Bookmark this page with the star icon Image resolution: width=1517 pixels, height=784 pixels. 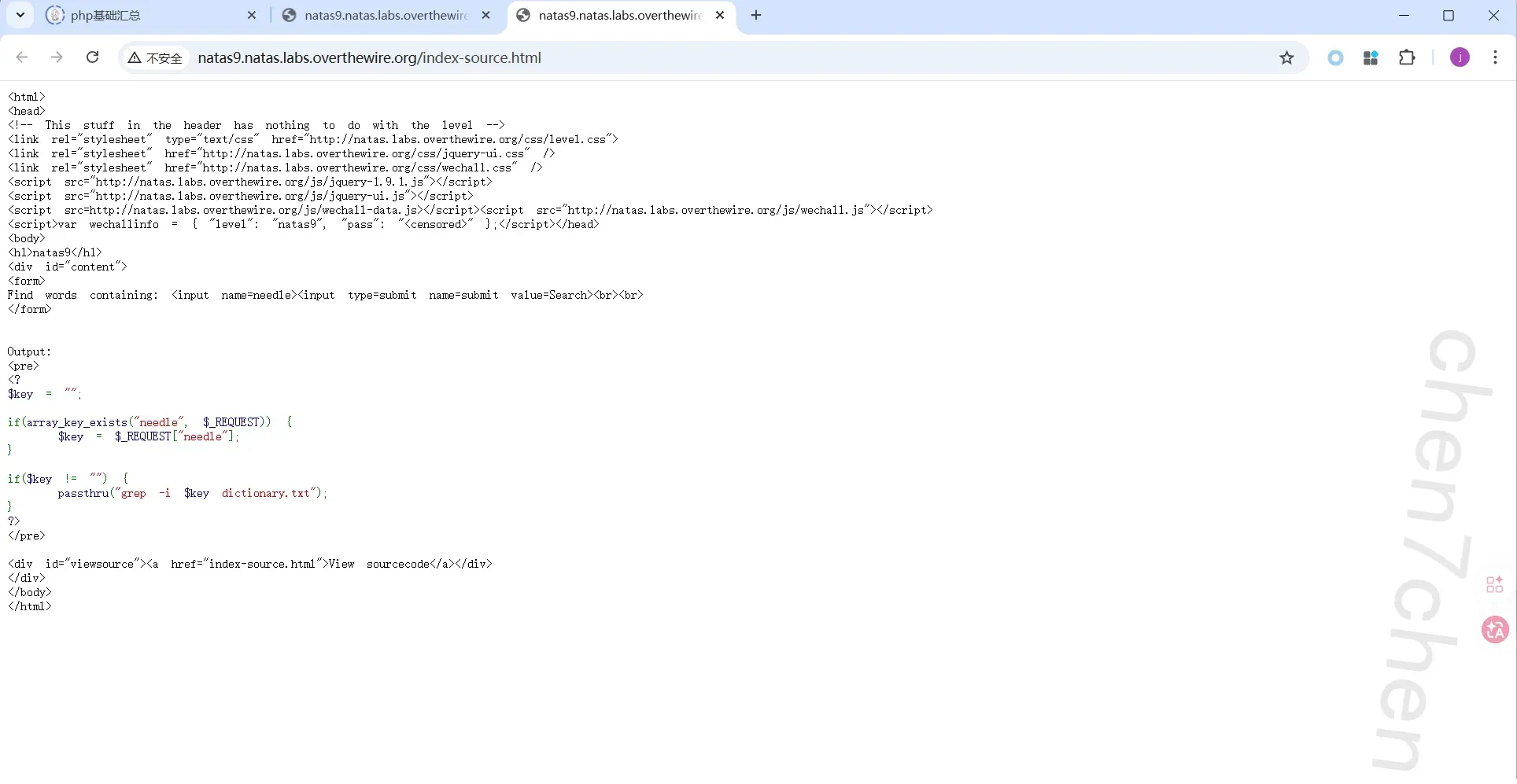[1286, 57]
